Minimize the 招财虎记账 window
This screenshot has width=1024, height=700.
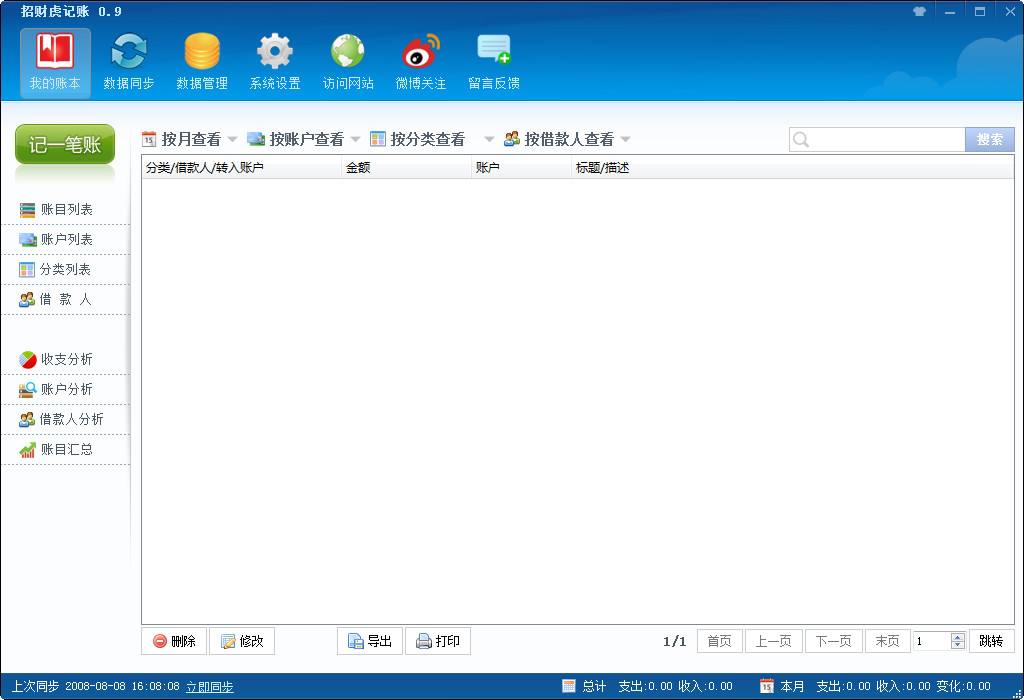point(950,12)
